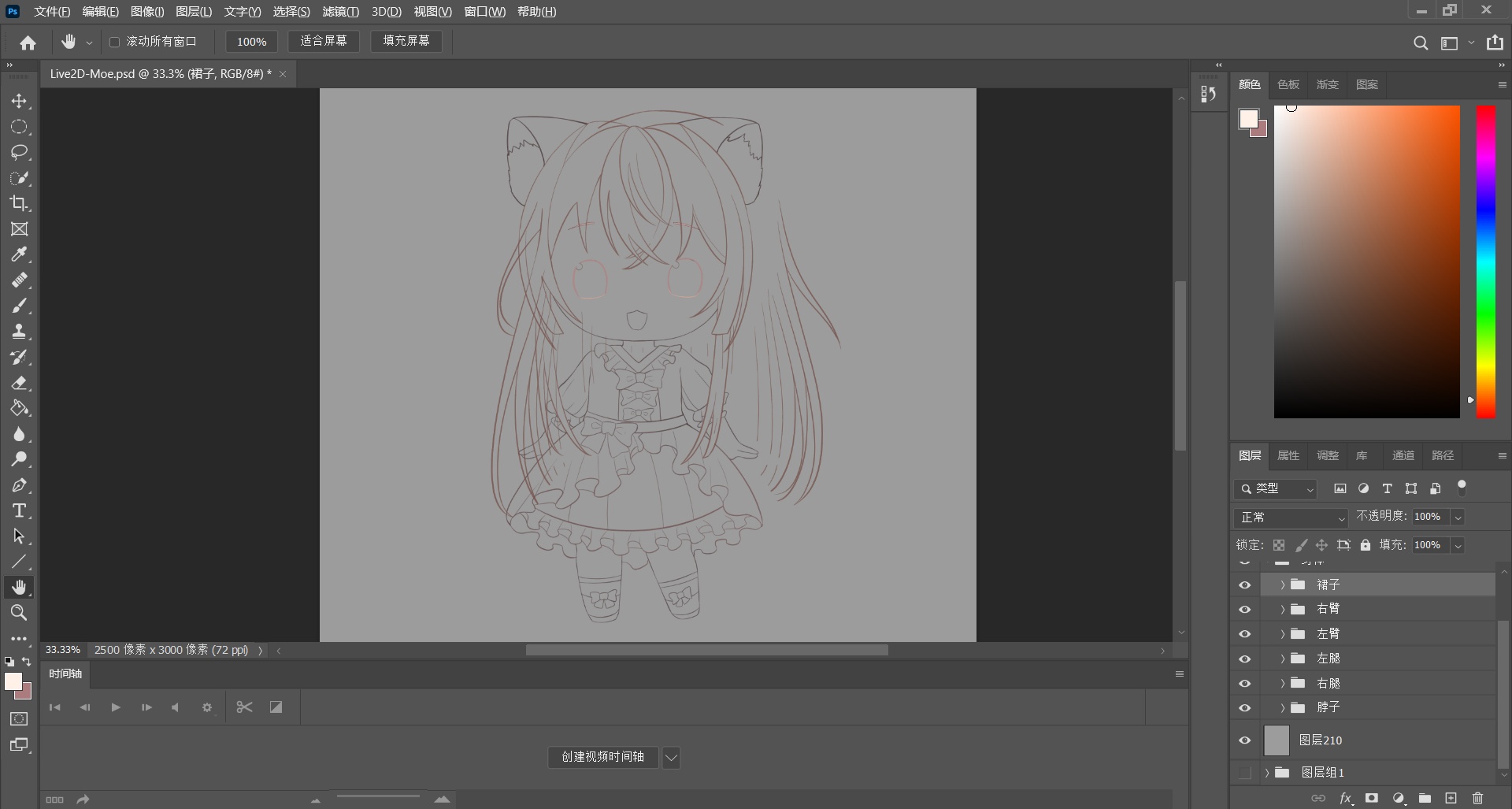The height and width of the screenshot is (809, 1512).
Task: Hide the 右腿 layer group
Action: click(1244, 684)
